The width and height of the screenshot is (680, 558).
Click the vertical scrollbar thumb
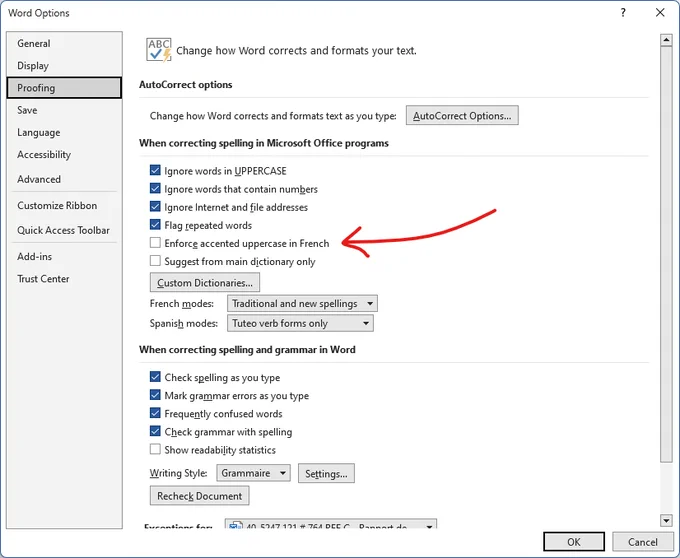point(666,254)
